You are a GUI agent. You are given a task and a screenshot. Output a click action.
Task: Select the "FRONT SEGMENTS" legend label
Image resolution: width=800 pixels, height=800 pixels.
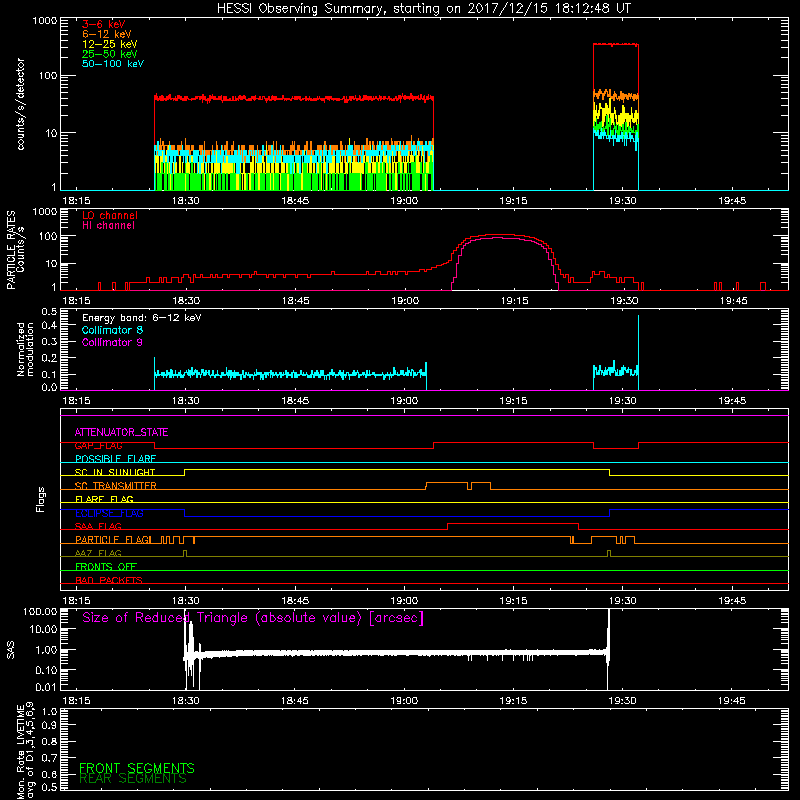pyautogui.click(x=137, y=768)
